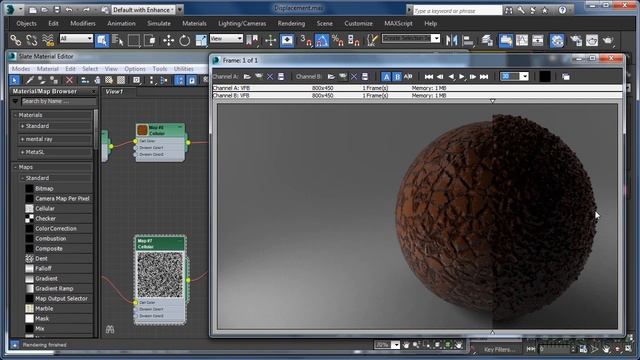Collapse the Materials group in browser
640x360 pixels.
pos(16,115)
